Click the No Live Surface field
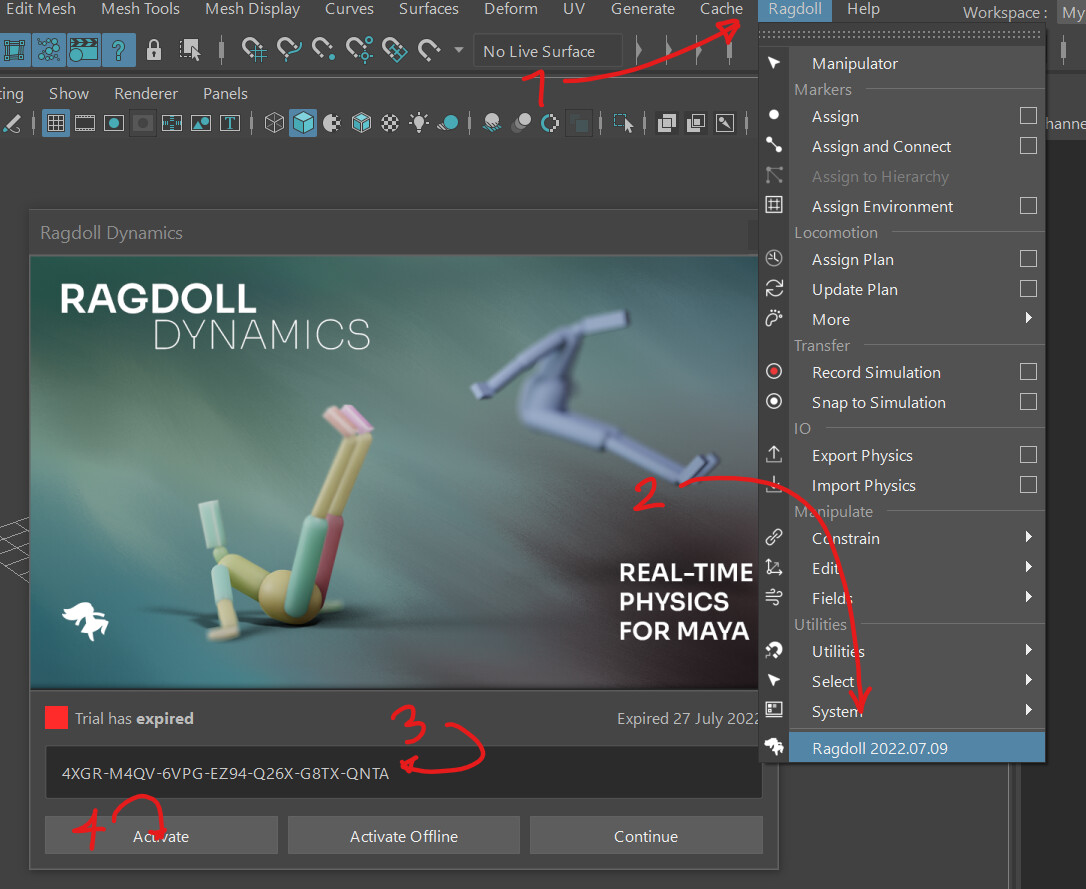 [547, 51]
